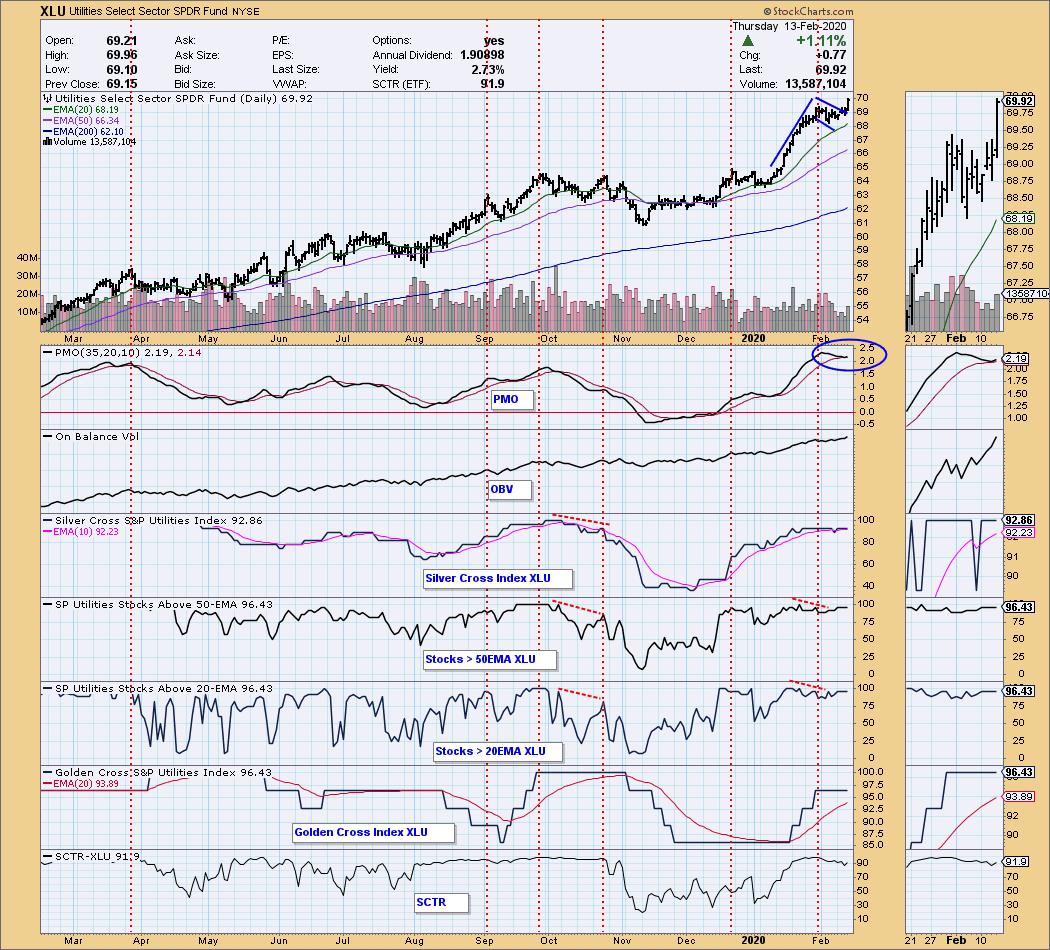This screenshot has height=950, width=1050.
Task: Click the Annual Dividend value 1.90898
Action: pos(482,56)
